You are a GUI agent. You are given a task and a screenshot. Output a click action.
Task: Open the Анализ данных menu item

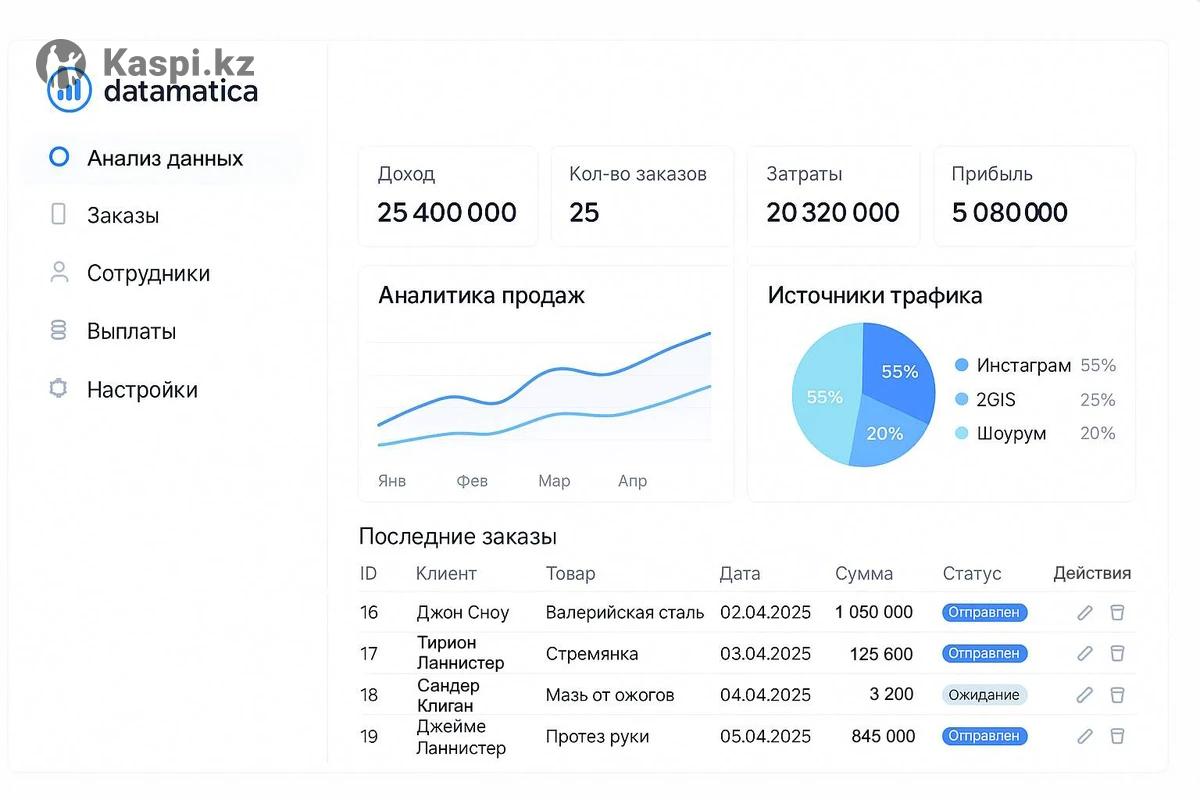163,158
